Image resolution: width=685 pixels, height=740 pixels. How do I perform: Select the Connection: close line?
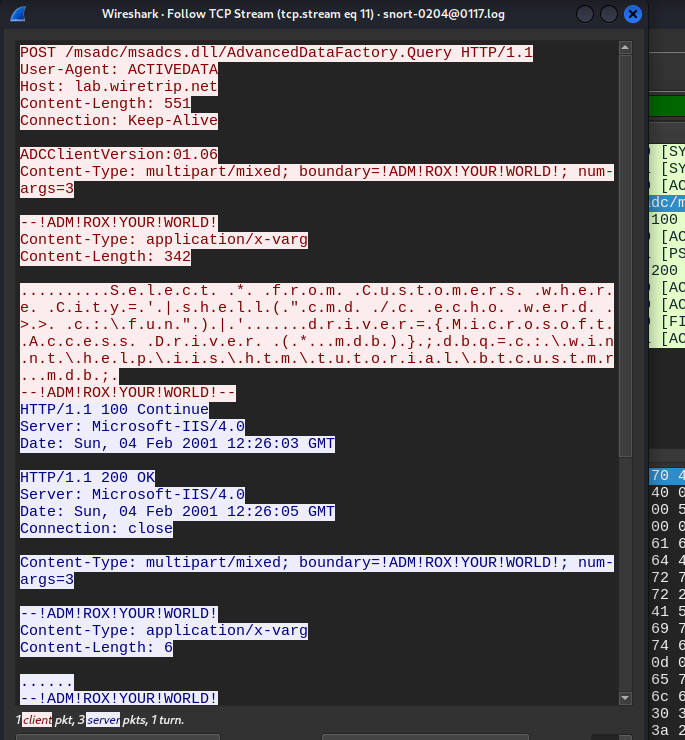[96, 528]
